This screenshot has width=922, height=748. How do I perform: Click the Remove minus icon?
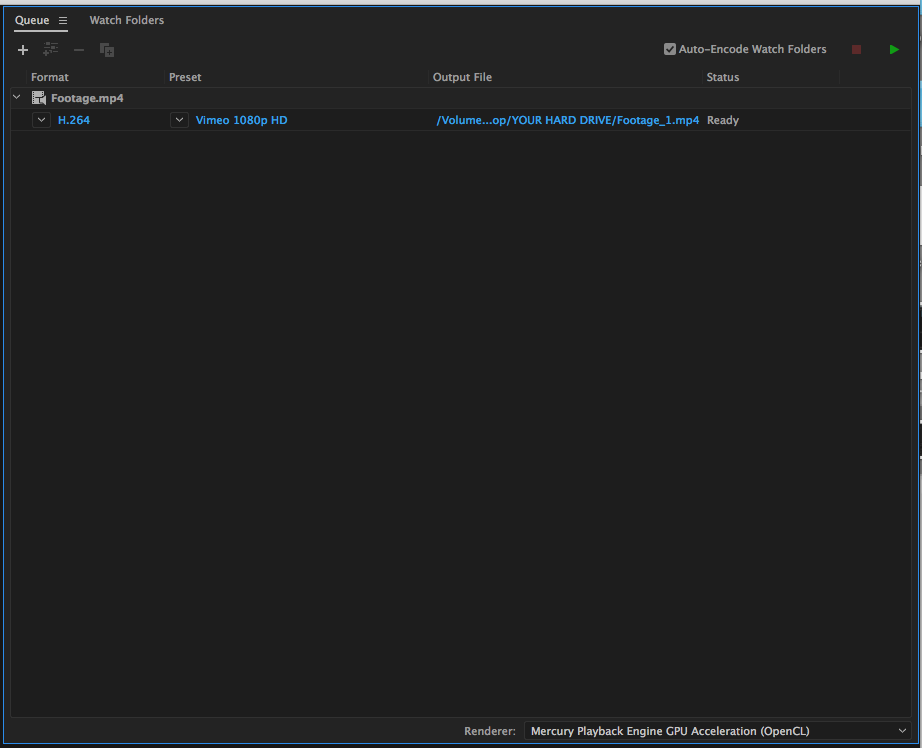click(79, 50)
